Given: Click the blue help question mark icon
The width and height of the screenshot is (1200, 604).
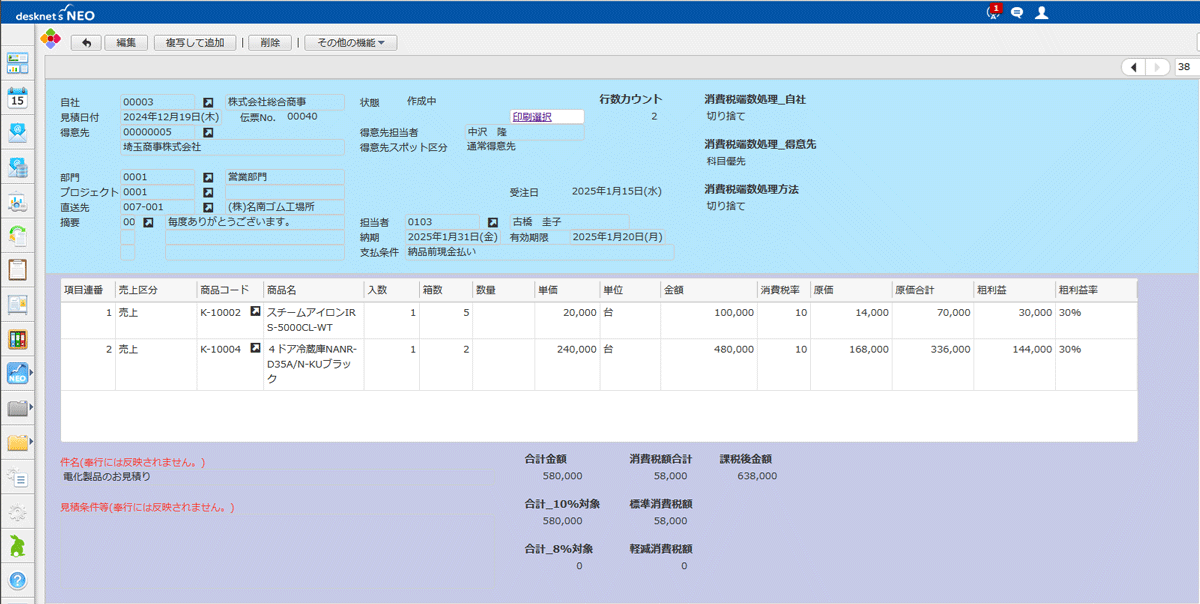Looking at the screenshot, I should pos(17,580).
